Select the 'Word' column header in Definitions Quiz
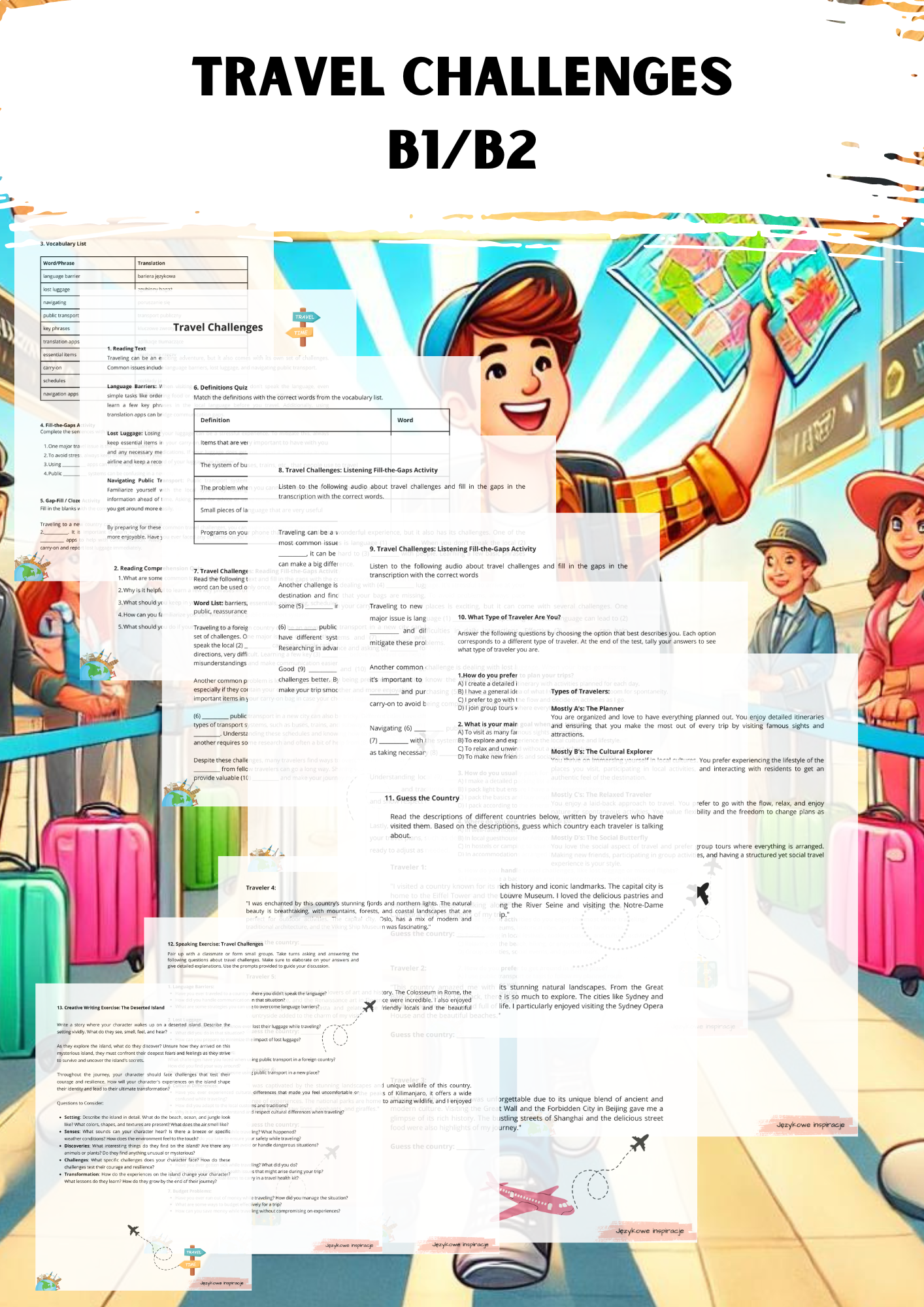Screen dimensions: 924x1307 click(405, 420)
